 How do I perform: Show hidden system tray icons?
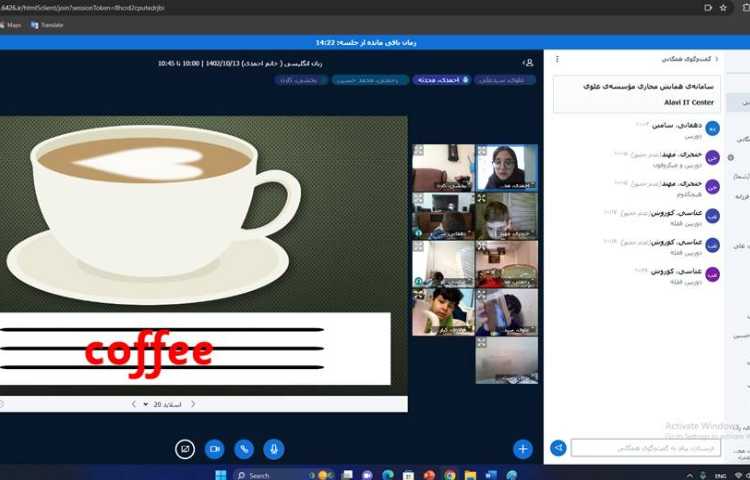coord(690,475)
